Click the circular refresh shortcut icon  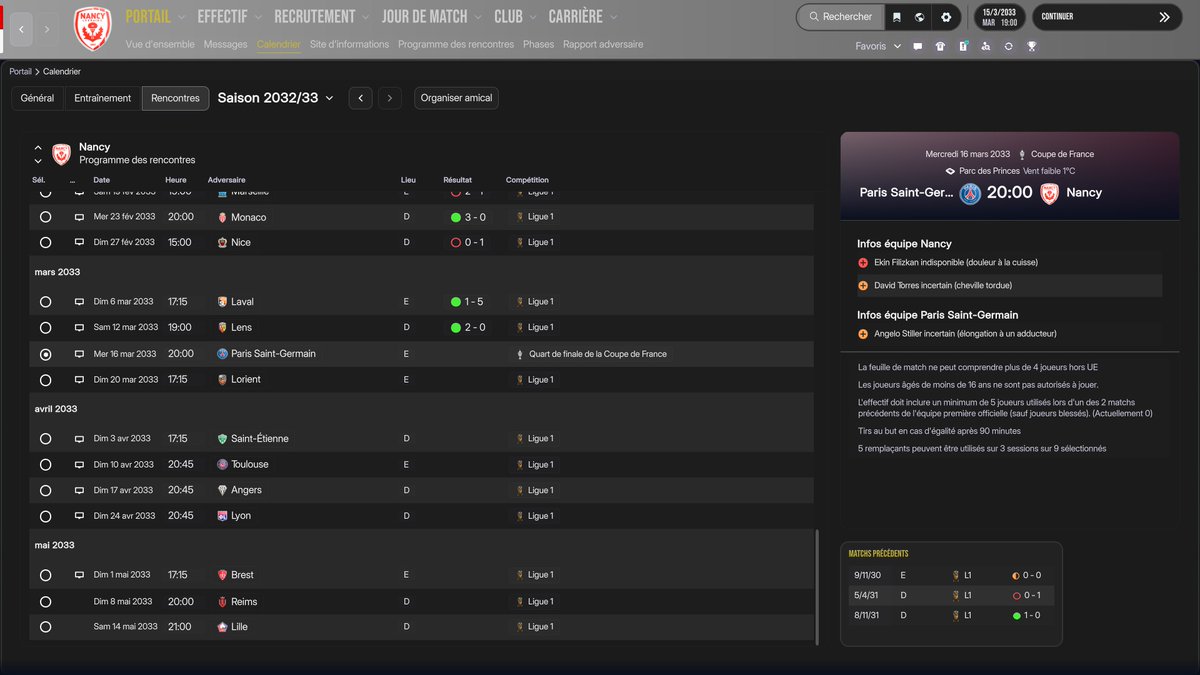(1009, 46)
